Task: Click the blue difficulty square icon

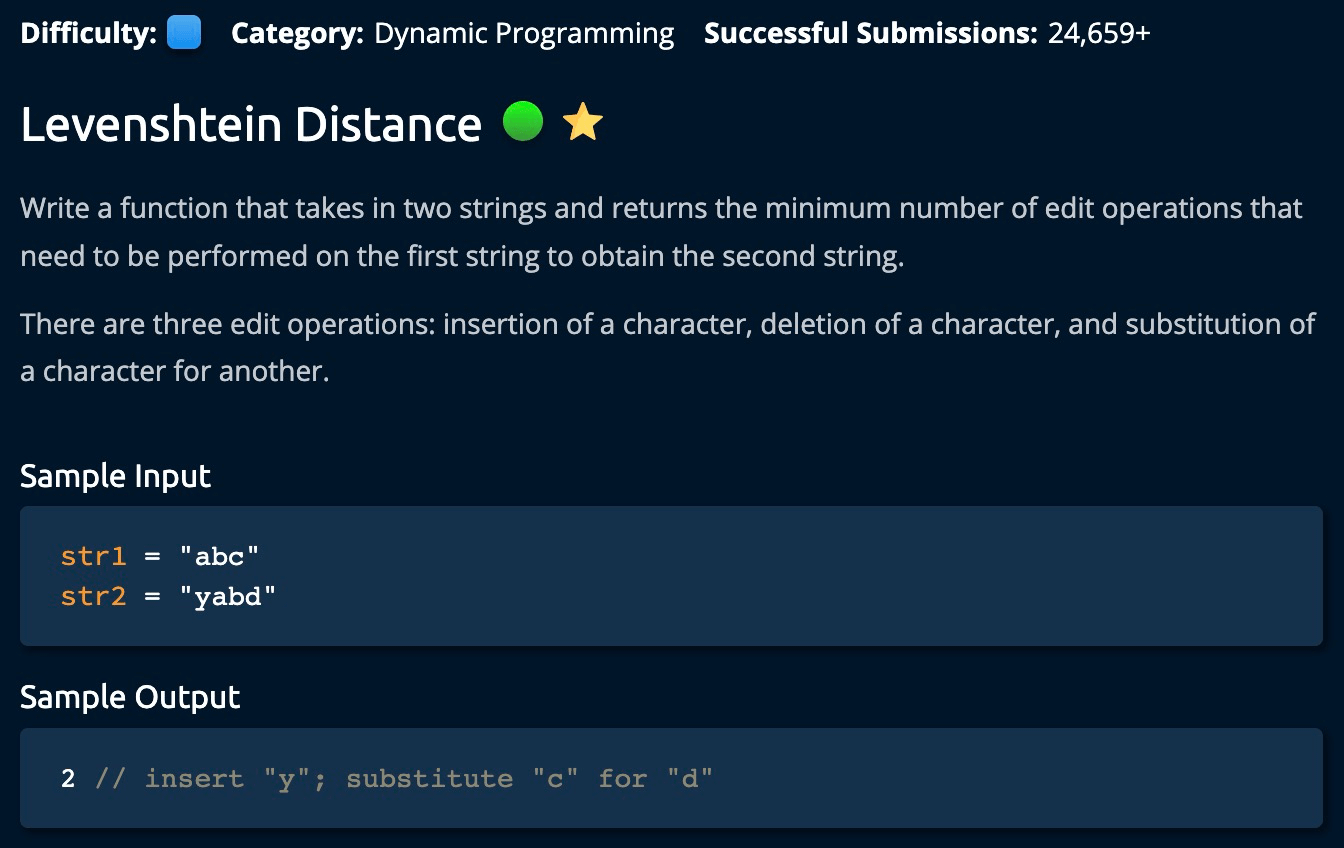Action: pyautogui.click(x=184, y=33)
